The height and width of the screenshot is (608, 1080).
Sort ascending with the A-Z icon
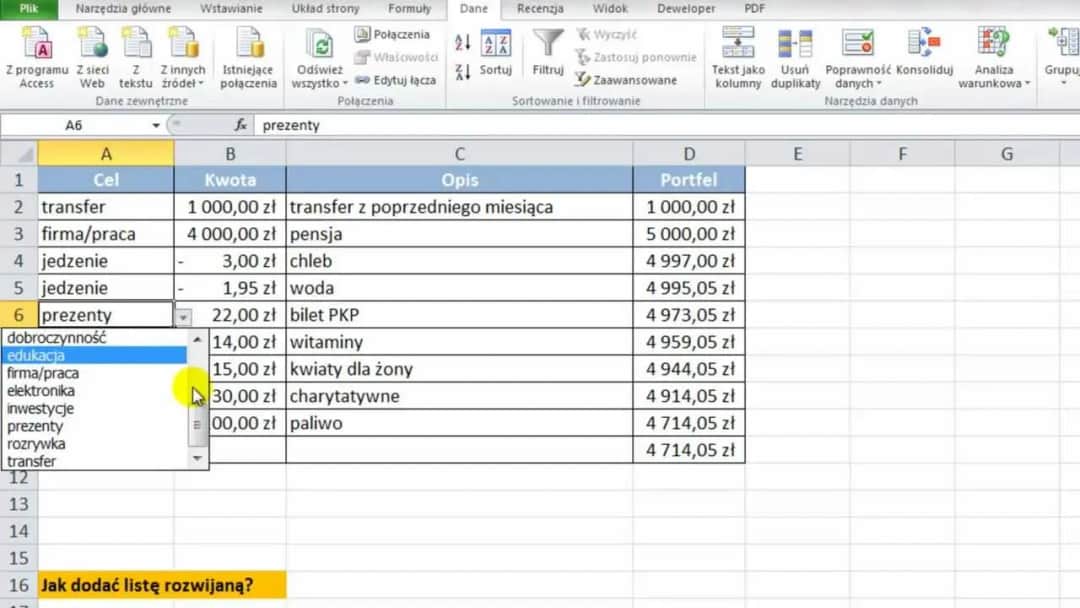pyautogui.click(x=463, y=42)
